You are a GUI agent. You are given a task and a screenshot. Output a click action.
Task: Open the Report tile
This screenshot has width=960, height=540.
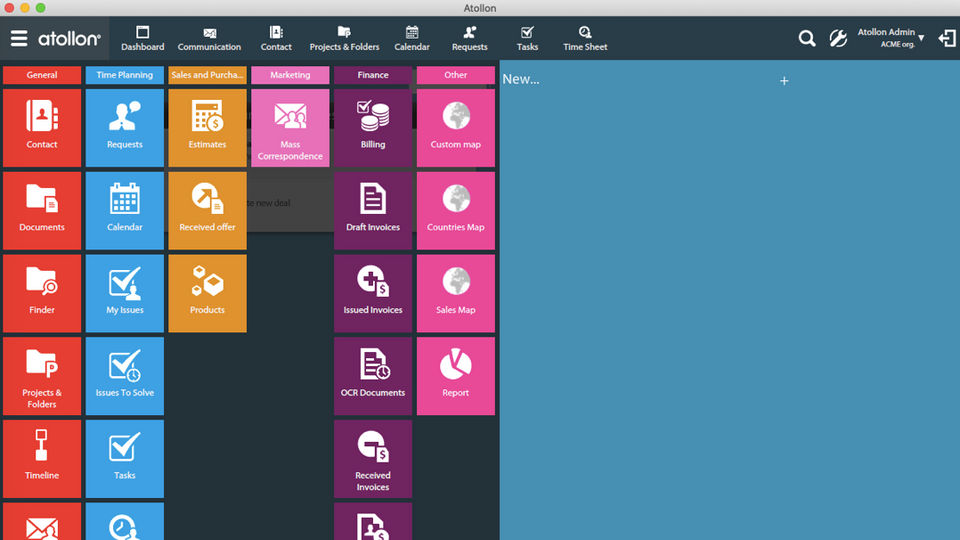coord(456,376)
